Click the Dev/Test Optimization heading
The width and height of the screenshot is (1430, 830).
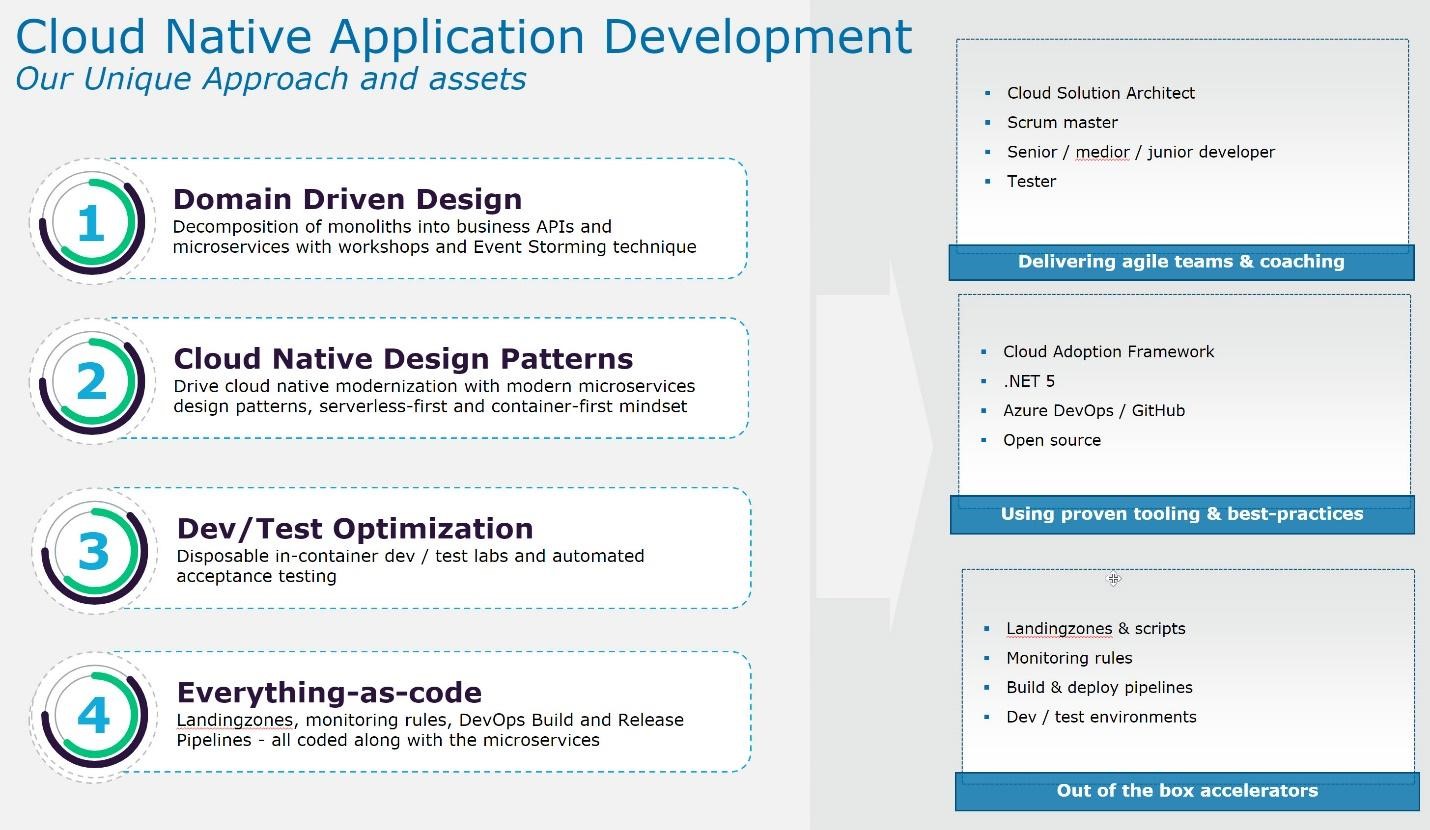click(x=354, y=528)
